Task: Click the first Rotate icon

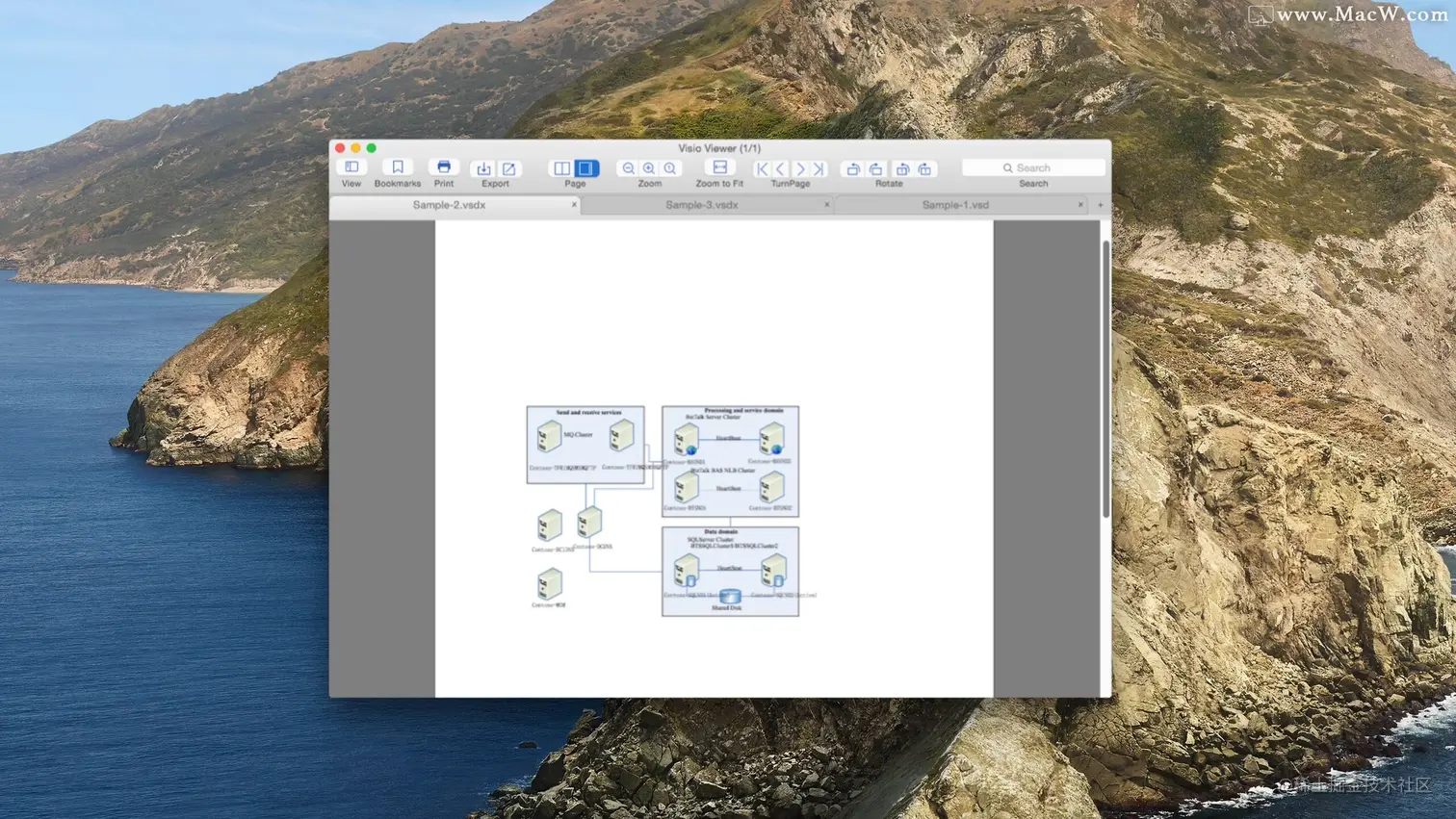Action: [x=853, y=168]
